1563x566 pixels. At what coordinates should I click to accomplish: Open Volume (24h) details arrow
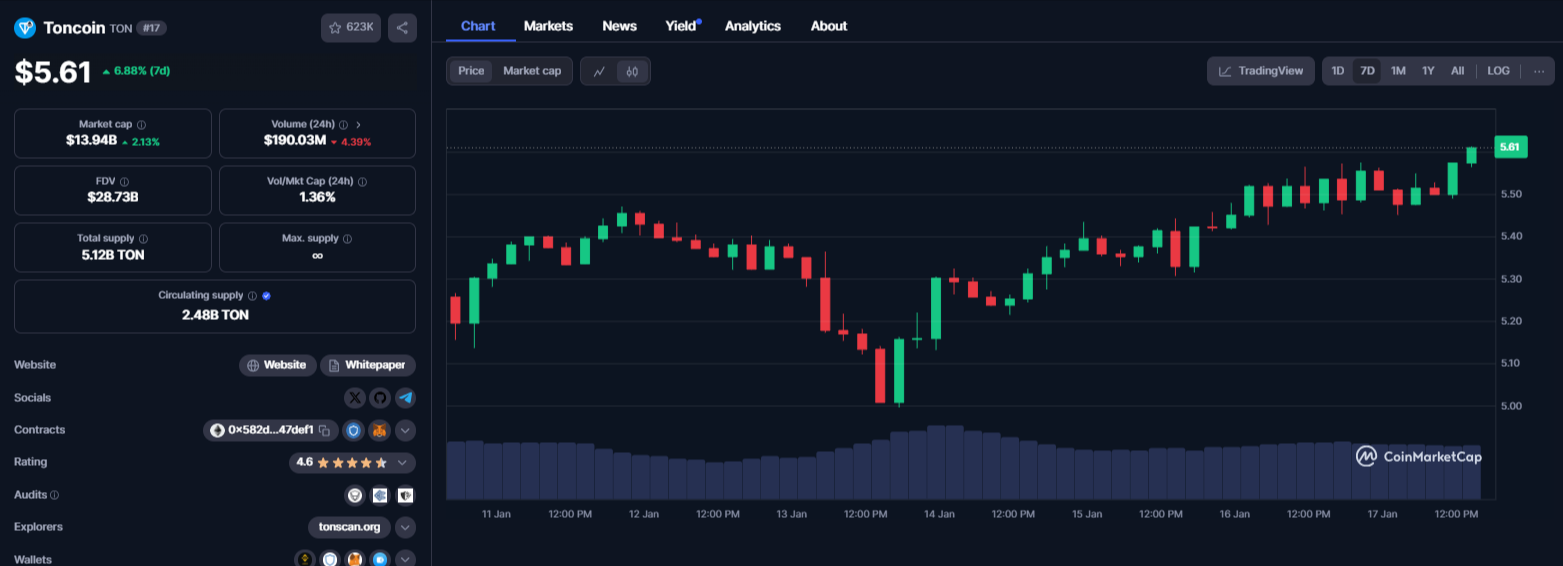click(x=358, y=125)
